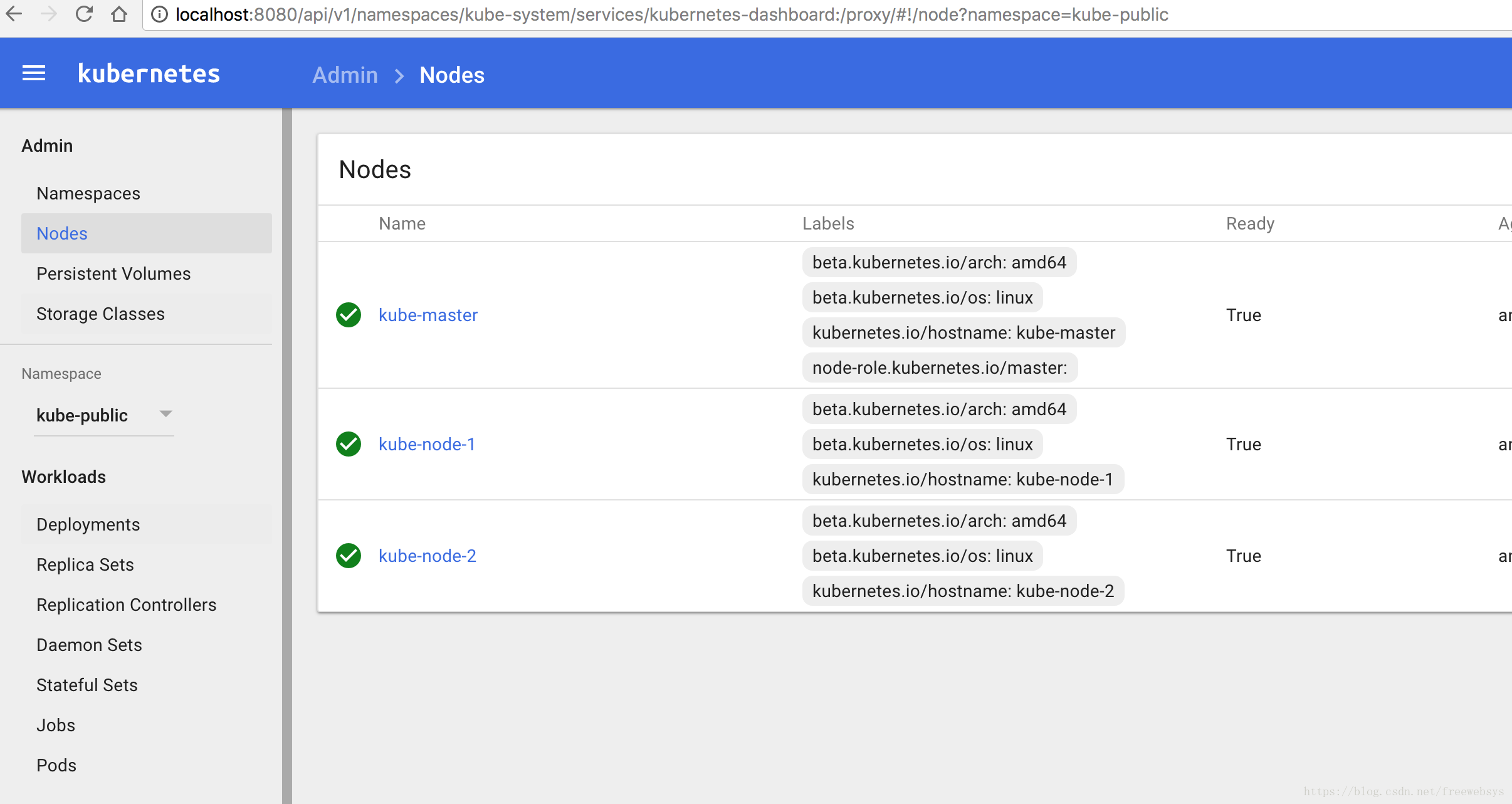The image size is (1512, 804).
Task: Click kube-node-1 green ready status icon
Action: [349, 444]
